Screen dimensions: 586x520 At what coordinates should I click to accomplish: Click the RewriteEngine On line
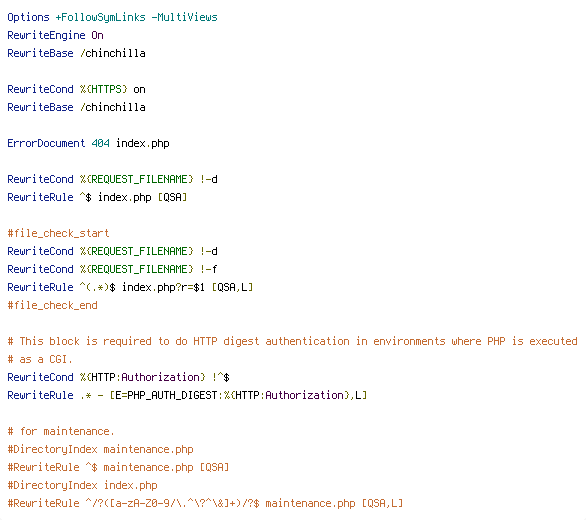click(55, 35)
